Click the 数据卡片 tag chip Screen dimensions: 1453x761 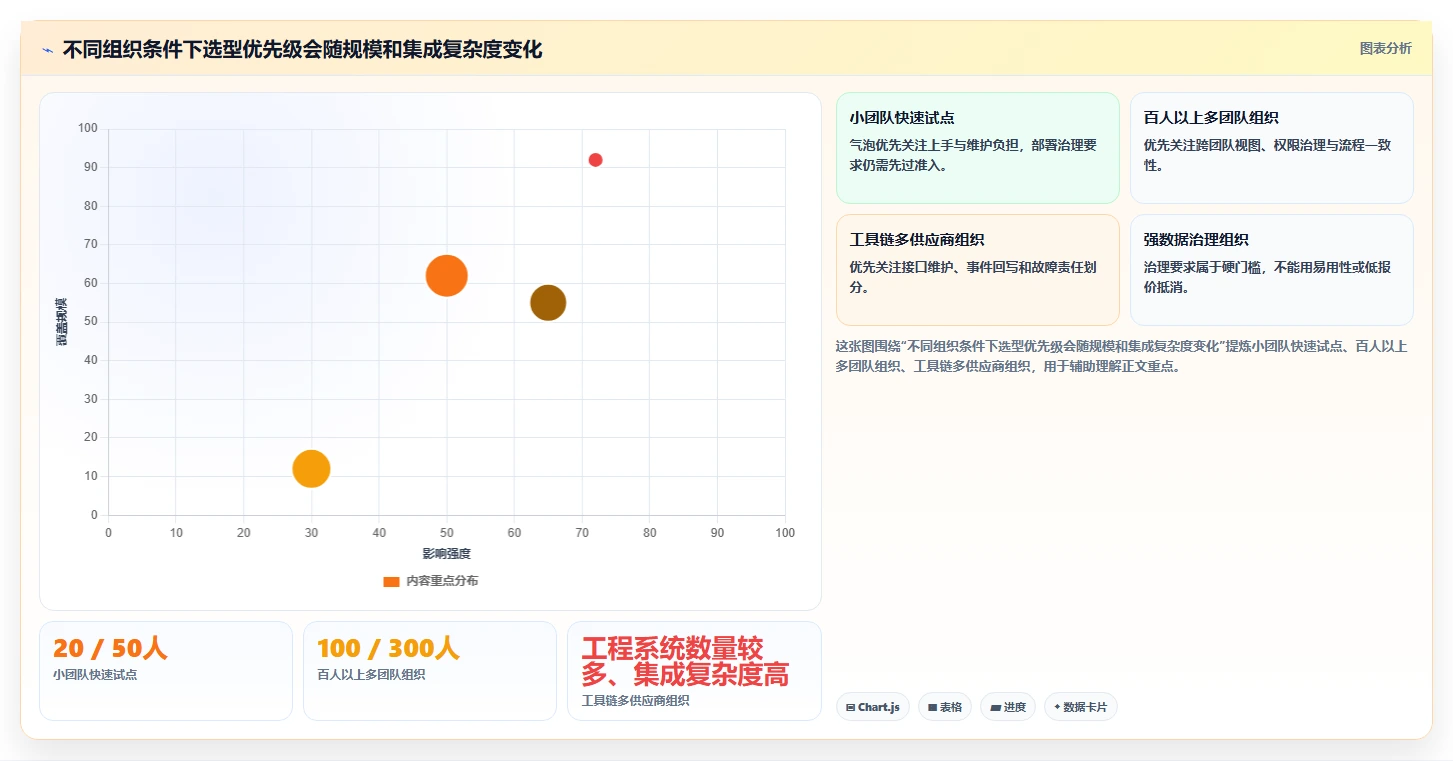[1080, 707]
